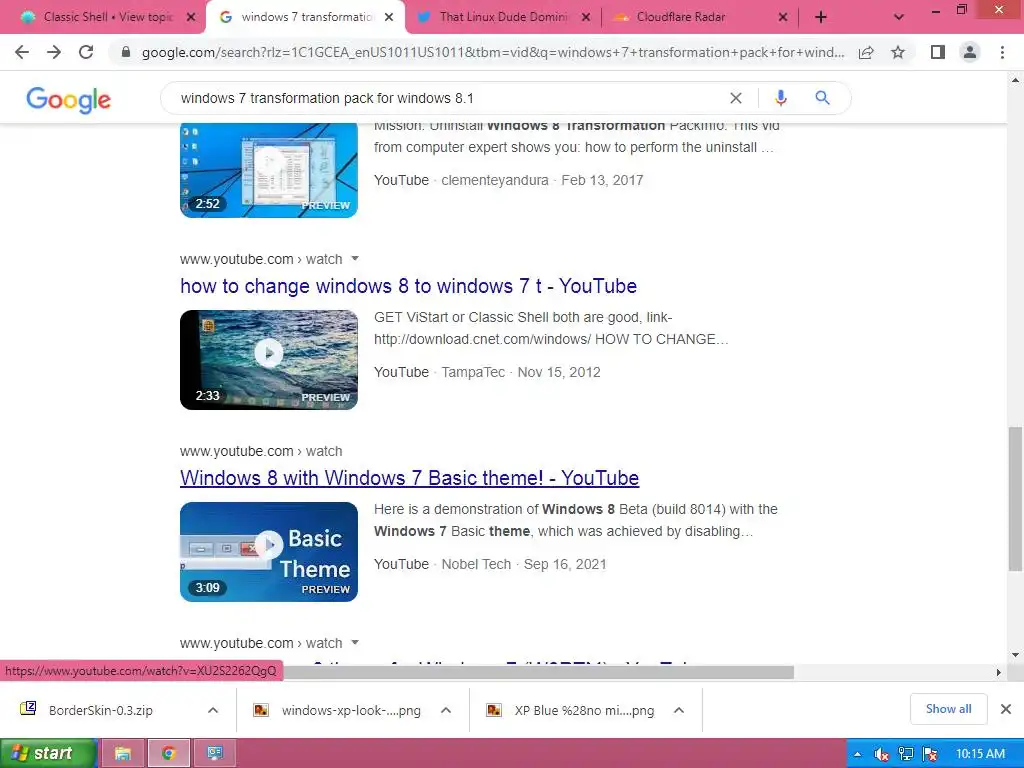Play the 3:09 Basic Theme video thumbnail
This screenshot has width=1024, height=768.
point(269,552)
